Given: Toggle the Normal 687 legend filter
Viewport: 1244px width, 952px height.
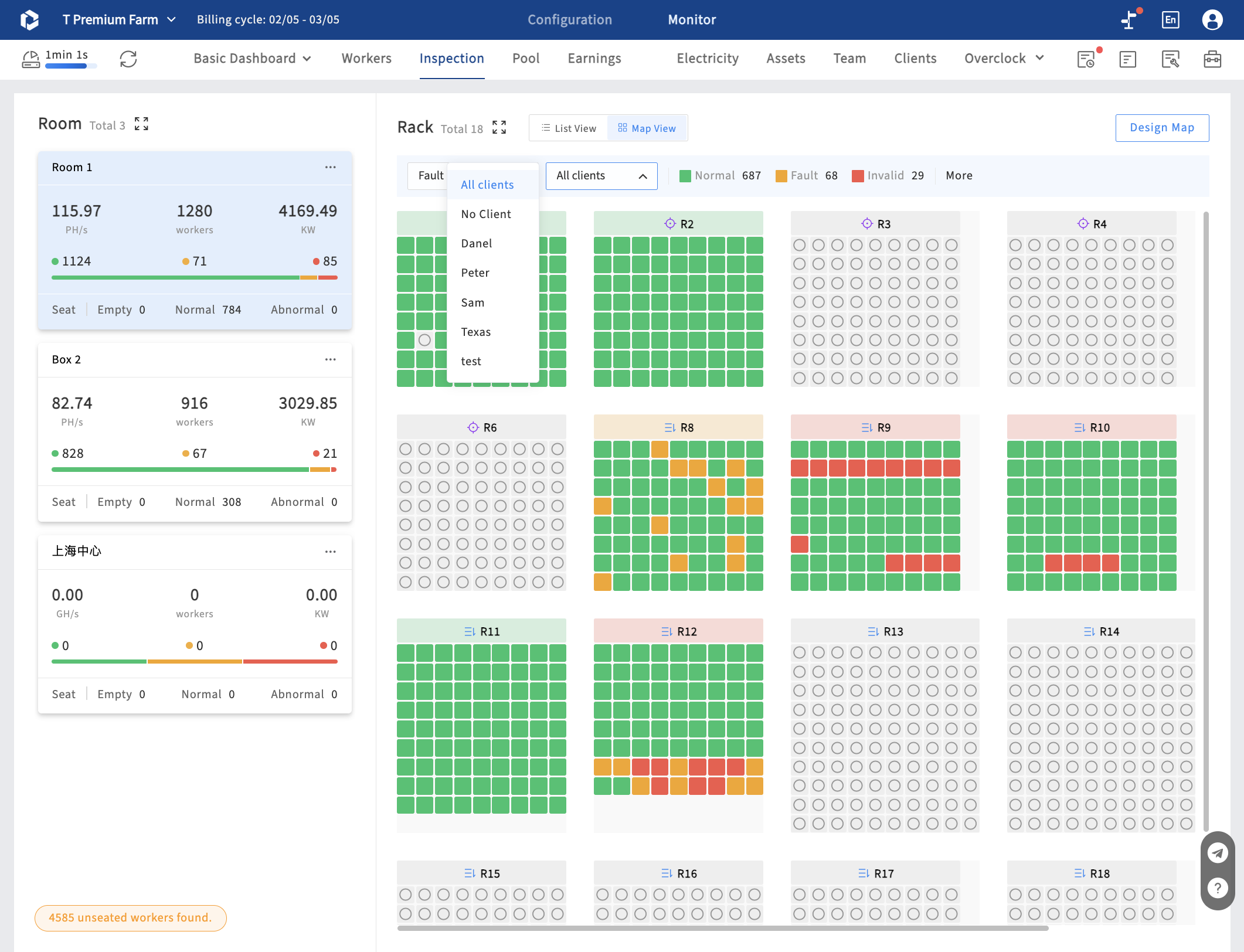Looking at the screenshot, I should [720, 175].
